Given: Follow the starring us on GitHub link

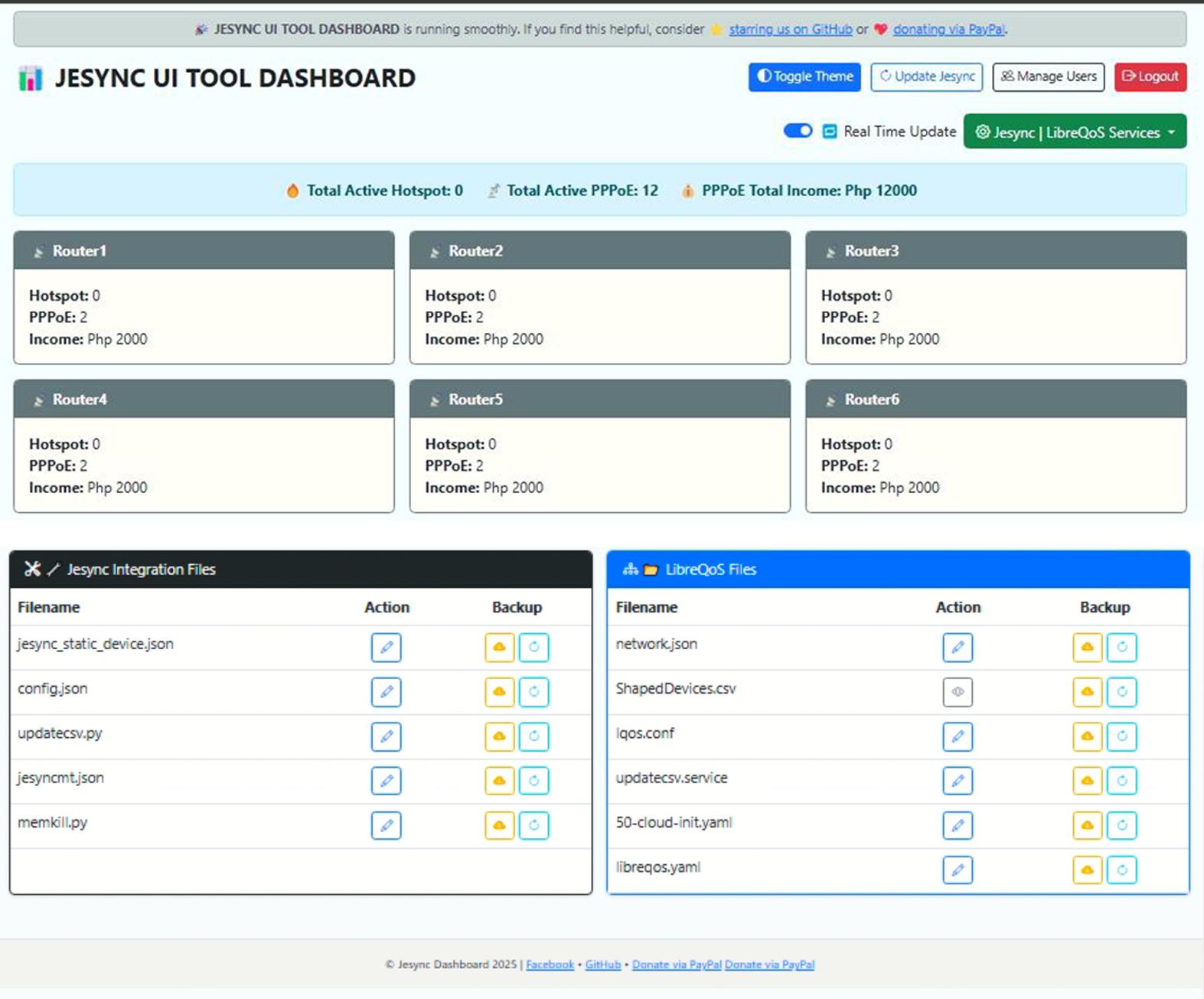Looking at the screenshot, I should click(x=790, y=29).
